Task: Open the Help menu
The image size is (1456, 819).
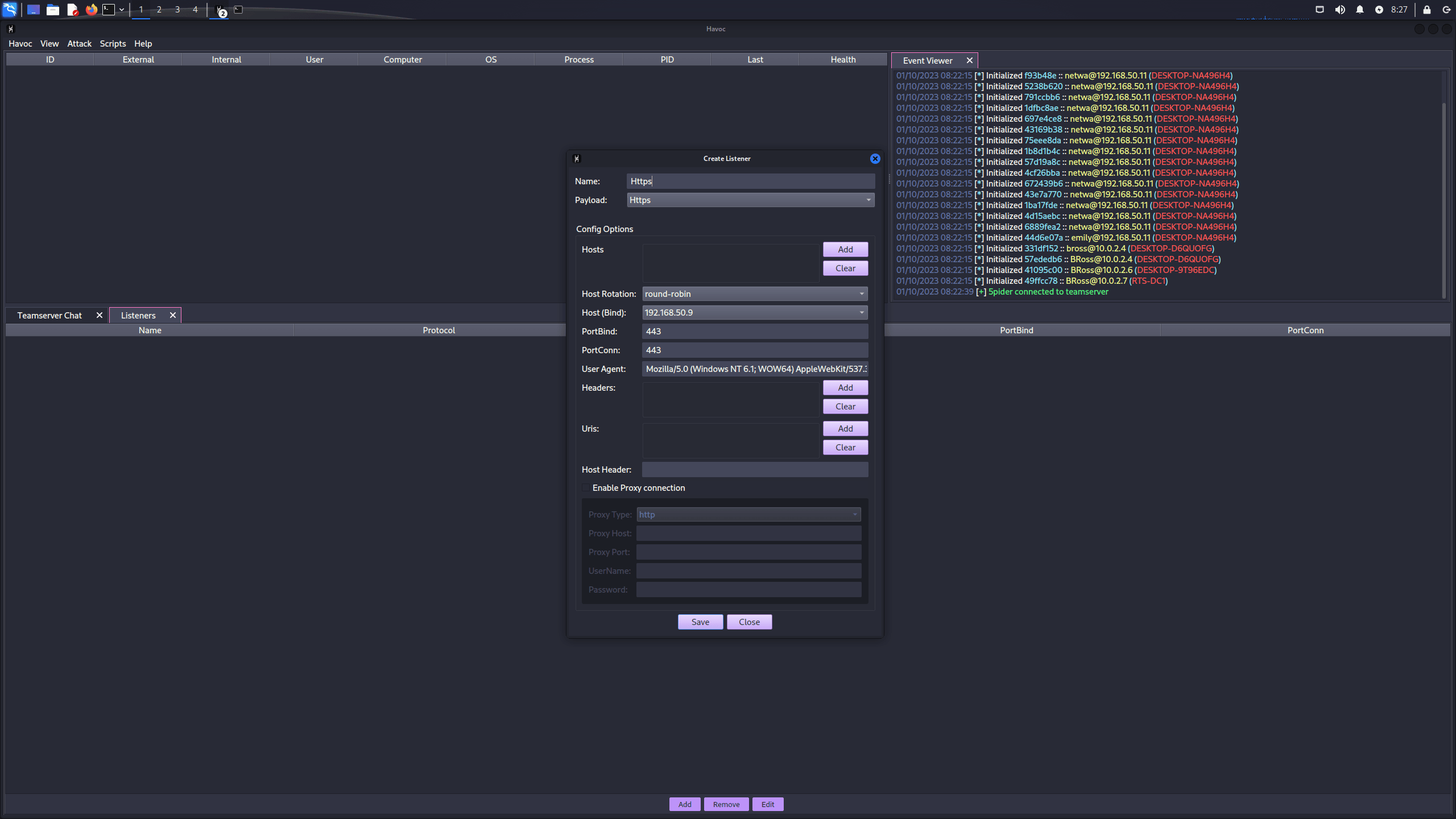Action: click(143, 43)
